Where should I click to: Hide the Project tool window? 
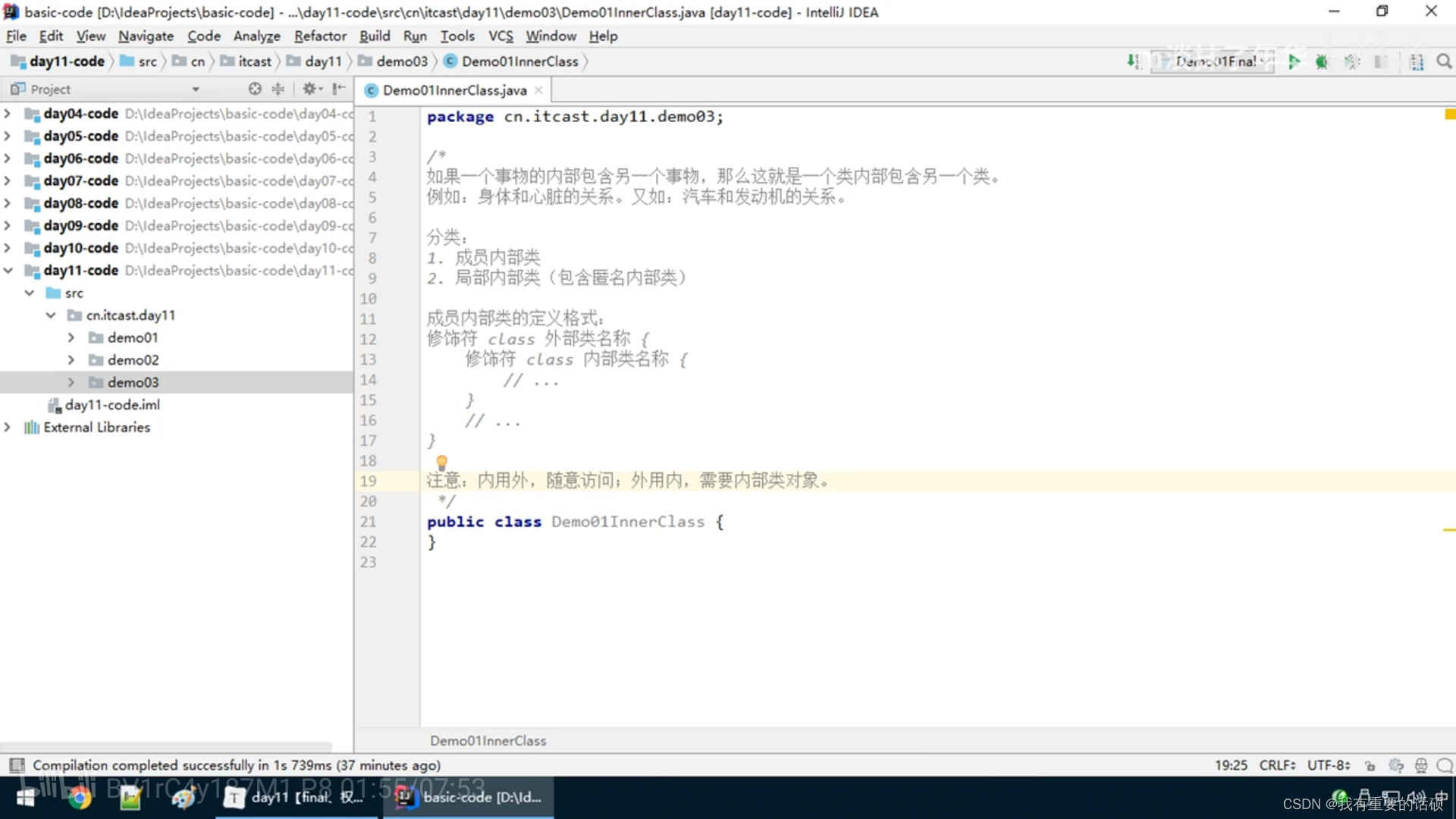339,89
